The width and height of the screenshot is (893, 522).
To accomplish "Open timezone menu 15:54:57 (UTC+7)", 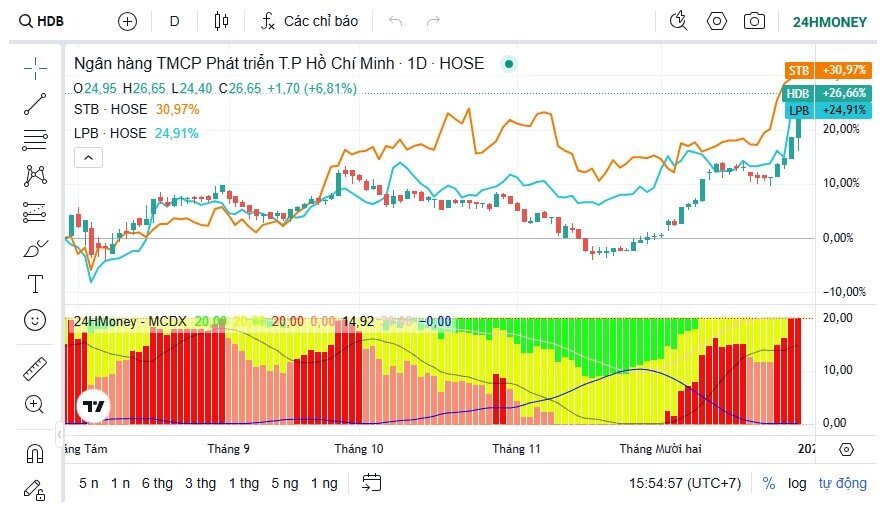I will pyautogui.click(x=685, y=483).
